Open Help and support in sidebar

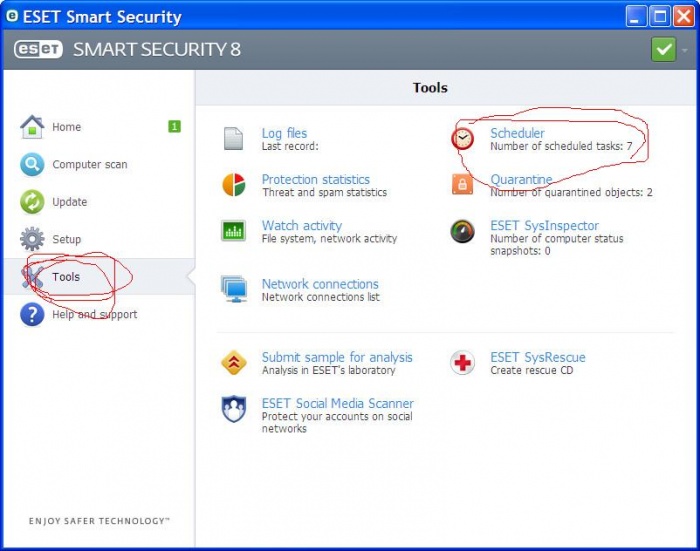point(94,315)
